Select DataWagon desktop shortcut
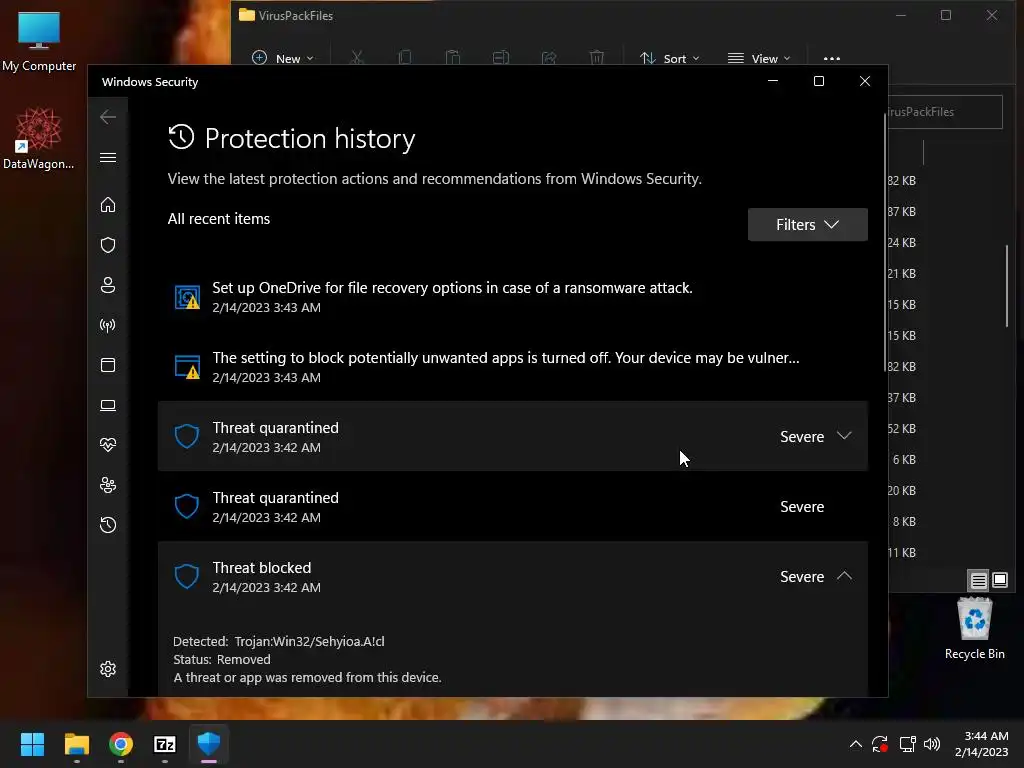Screen dimensions: 1024x768 tap(39, 138)
